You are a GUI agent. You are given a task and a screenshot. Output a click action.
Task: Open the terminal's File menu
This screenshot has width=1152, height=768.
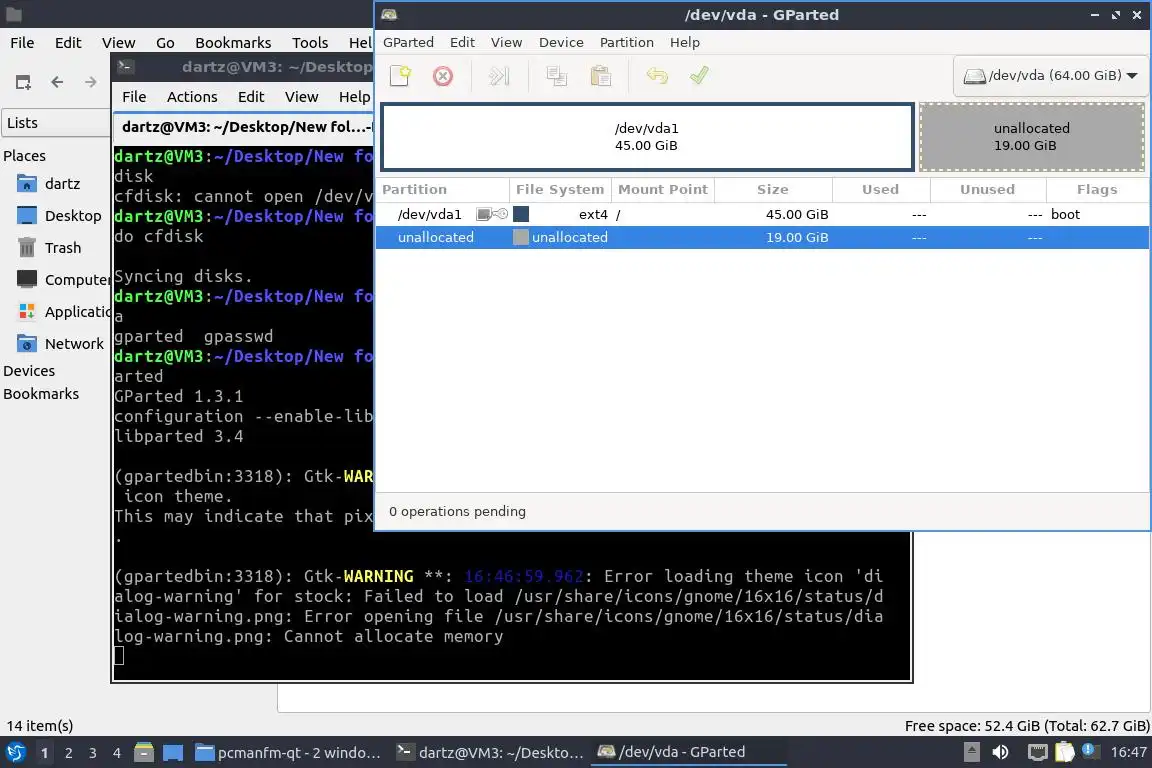tap(134, 97)
